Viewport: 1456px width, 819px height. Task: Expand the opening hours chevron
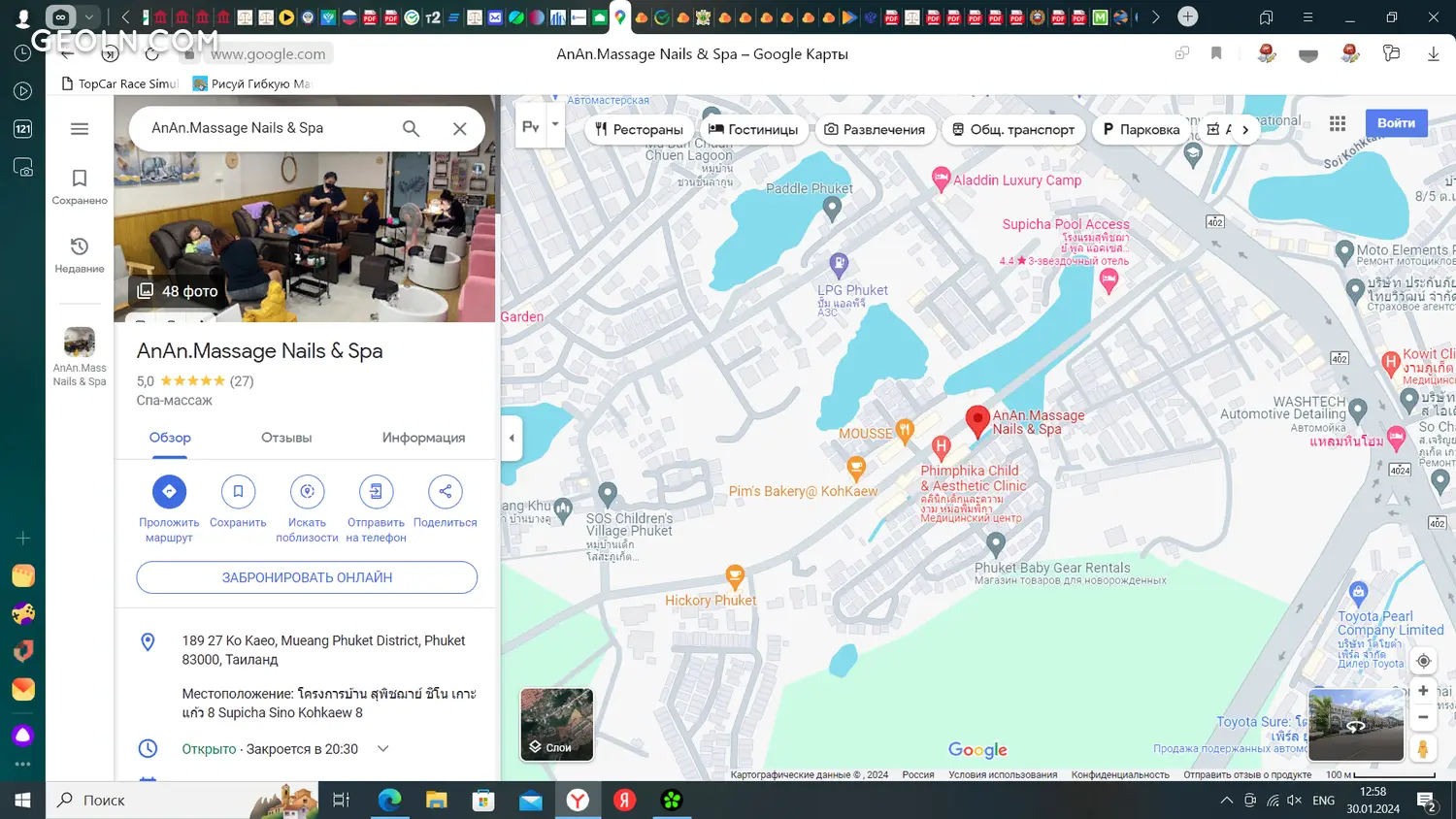pos(383,749)
